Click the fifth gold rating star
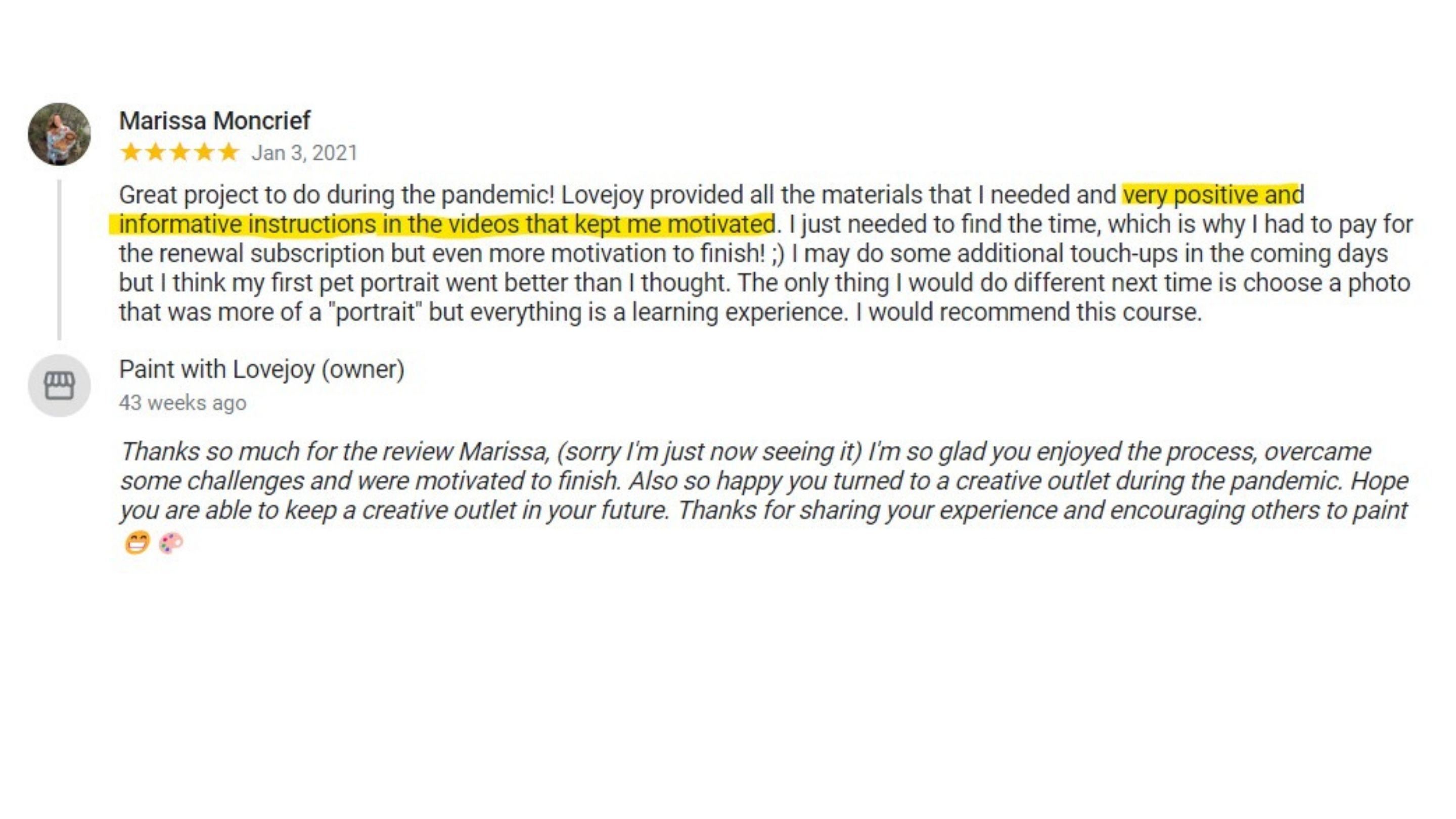 [x=229, y=152]
